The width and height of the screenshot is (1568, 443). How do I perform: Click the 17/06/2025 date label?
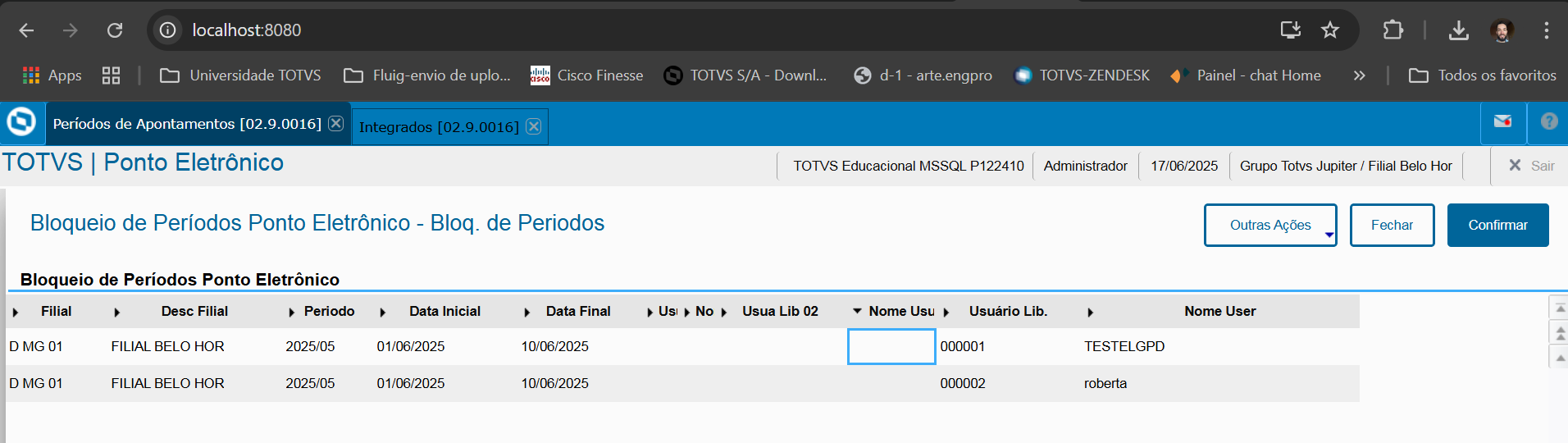click(1184, 166)
